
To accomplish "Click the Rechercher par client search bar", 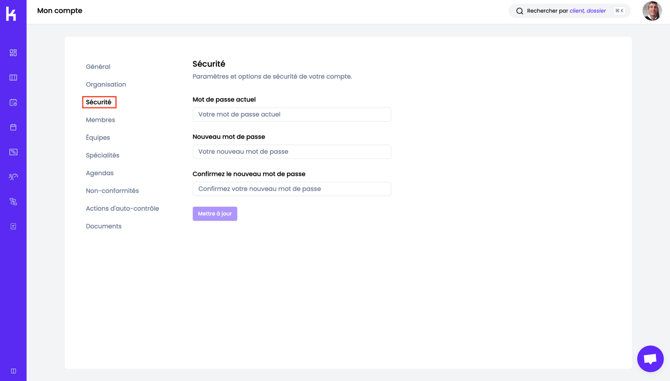I will coord(570,11).
